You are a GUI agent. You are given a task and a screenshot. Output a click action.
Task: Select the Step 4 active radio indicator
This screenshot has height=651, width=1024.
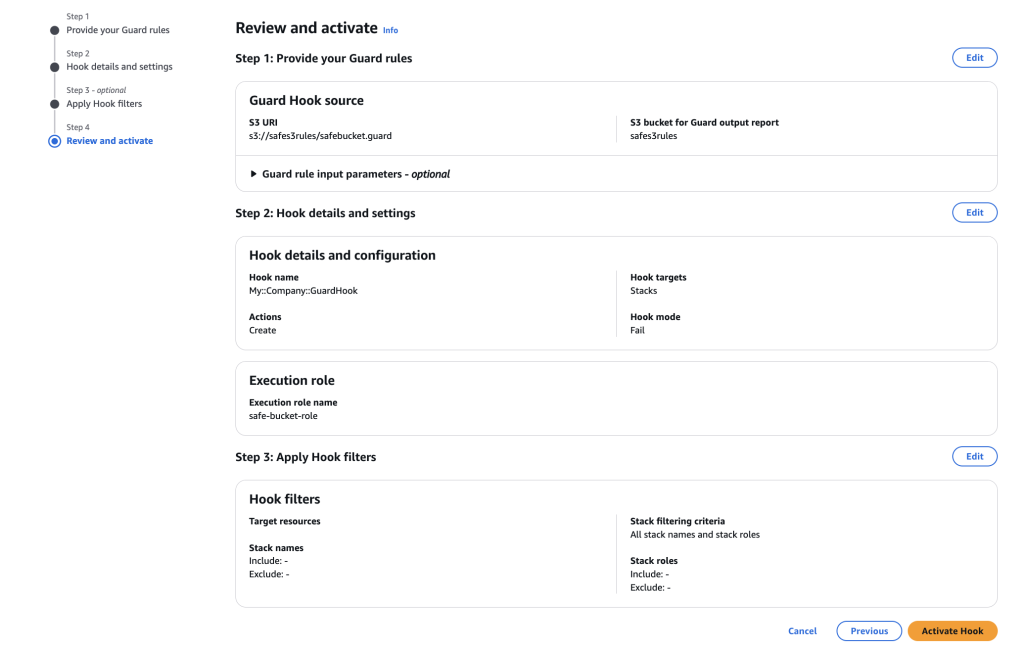[x=53, y=140]
